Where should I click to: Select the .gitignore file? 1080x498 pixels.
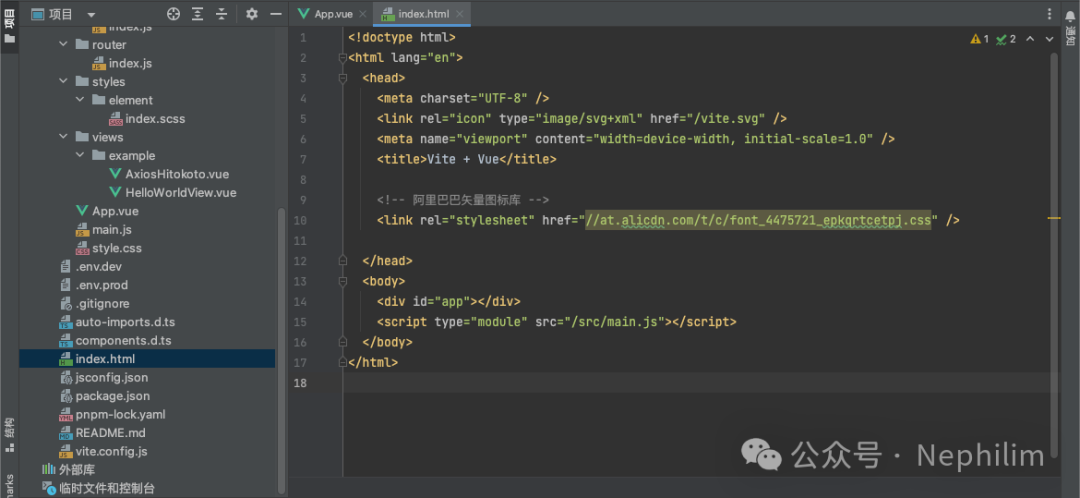click(94, 304)
